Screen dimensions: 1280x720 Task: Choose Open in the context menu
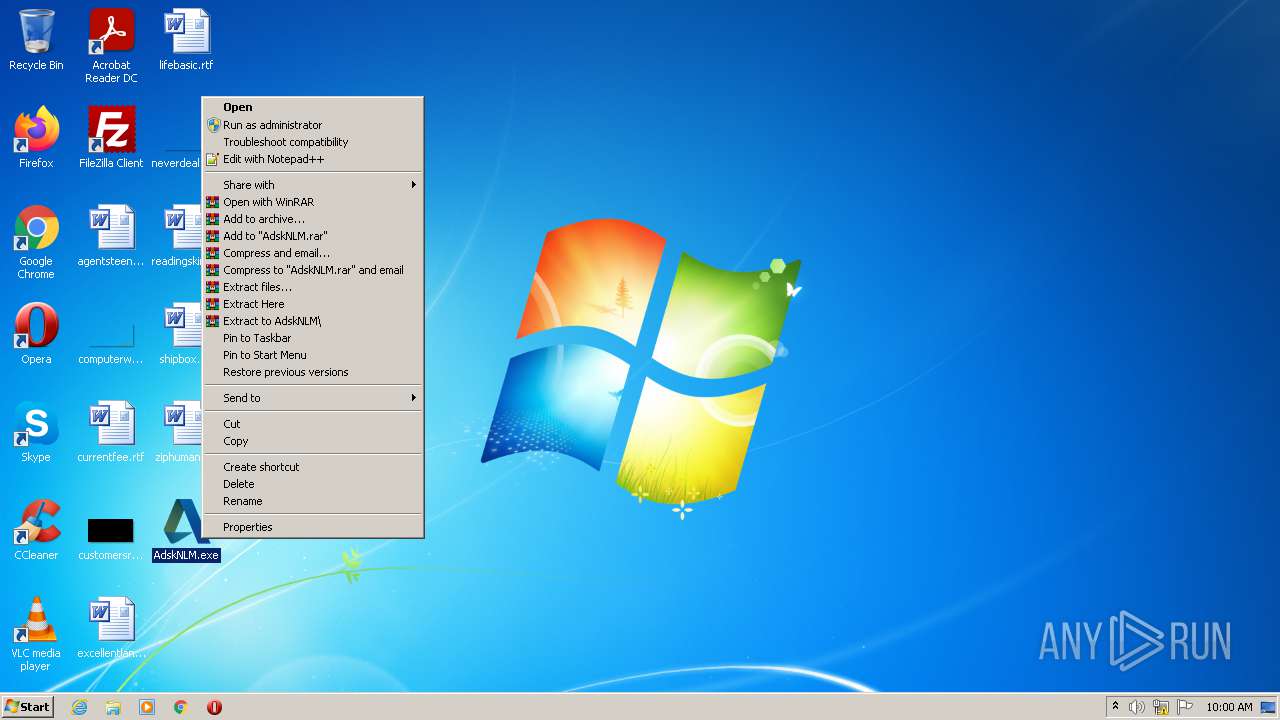313,107
